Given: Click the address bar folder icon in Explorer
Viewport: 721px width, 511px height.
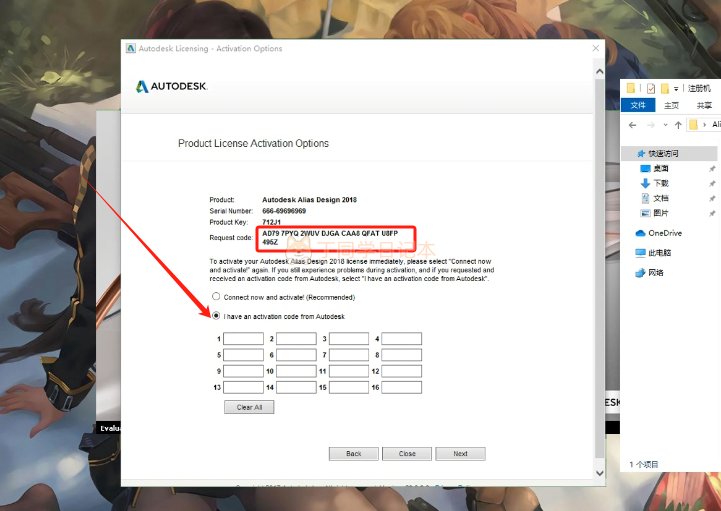Looking at the screenshot, I should pyautogui.click(x=693, y=125).
